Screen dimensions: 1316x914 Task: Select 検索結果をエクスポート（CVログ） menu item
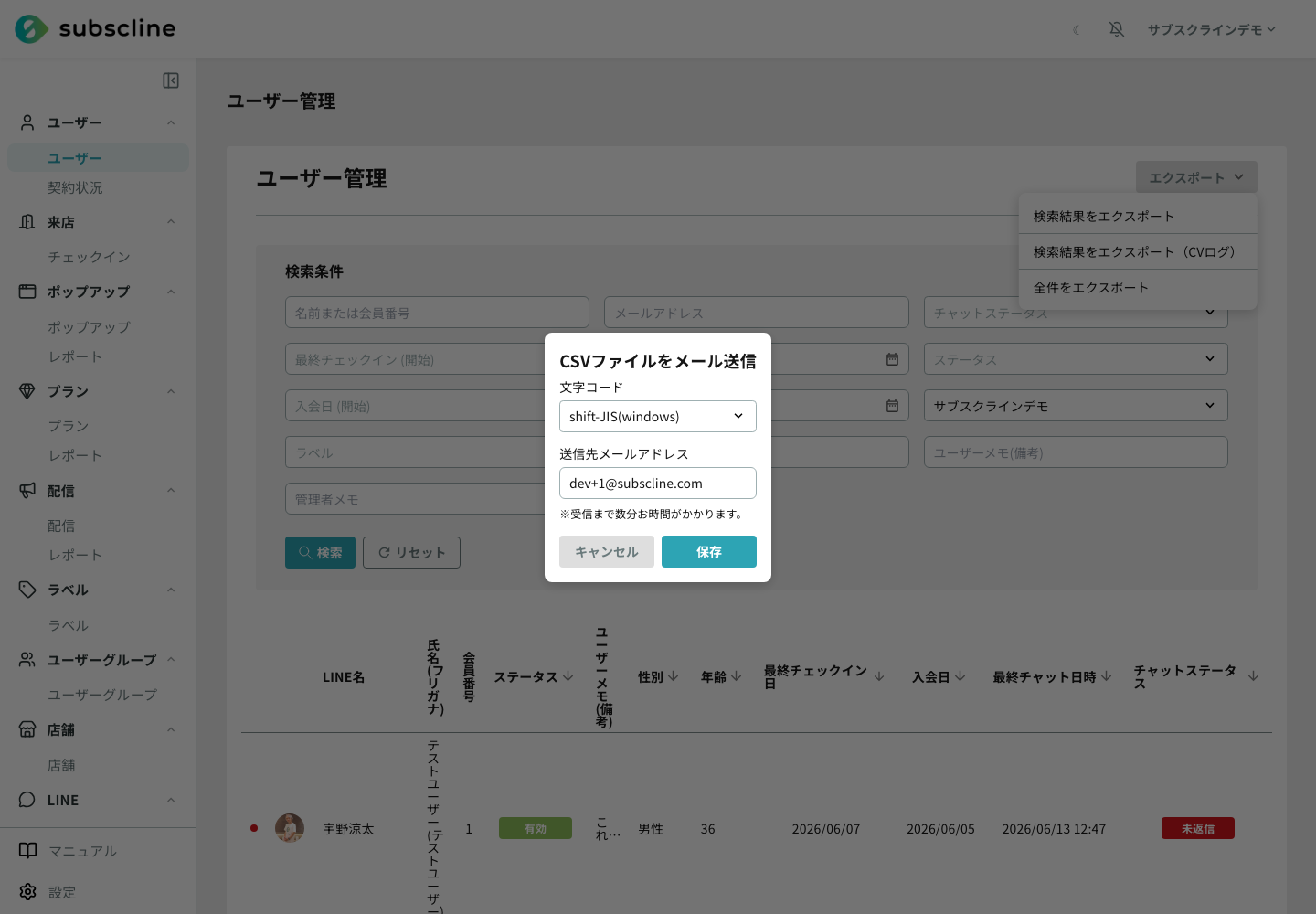pos(1138,251)
